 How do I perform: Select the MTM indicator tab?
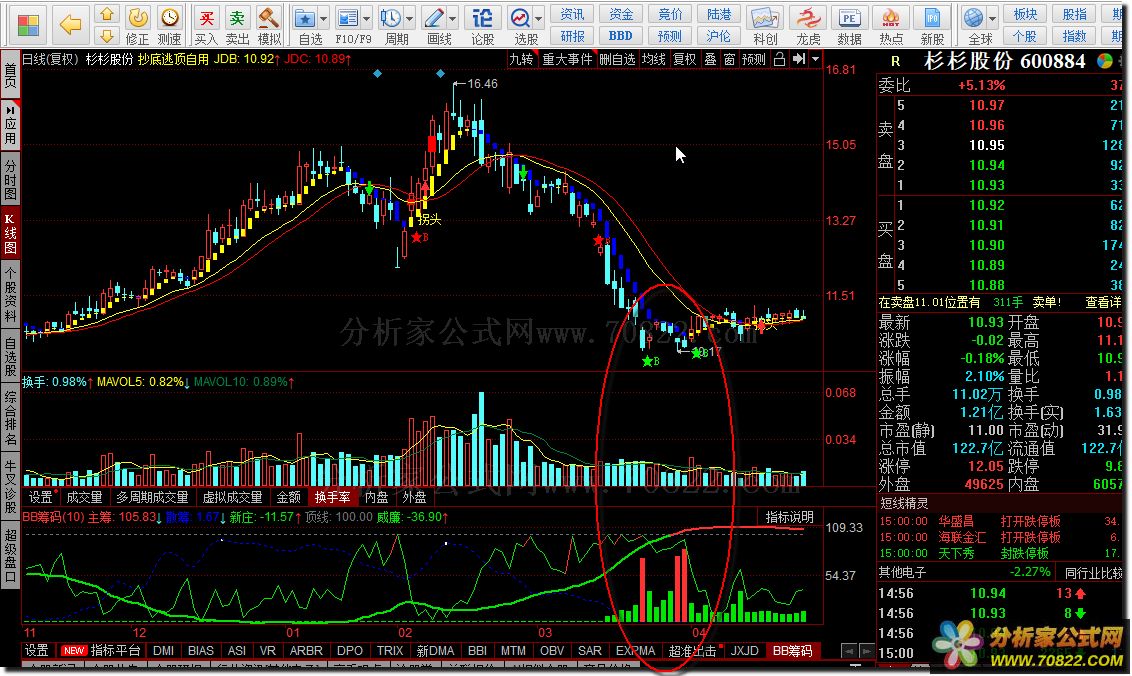pos(513,651)
